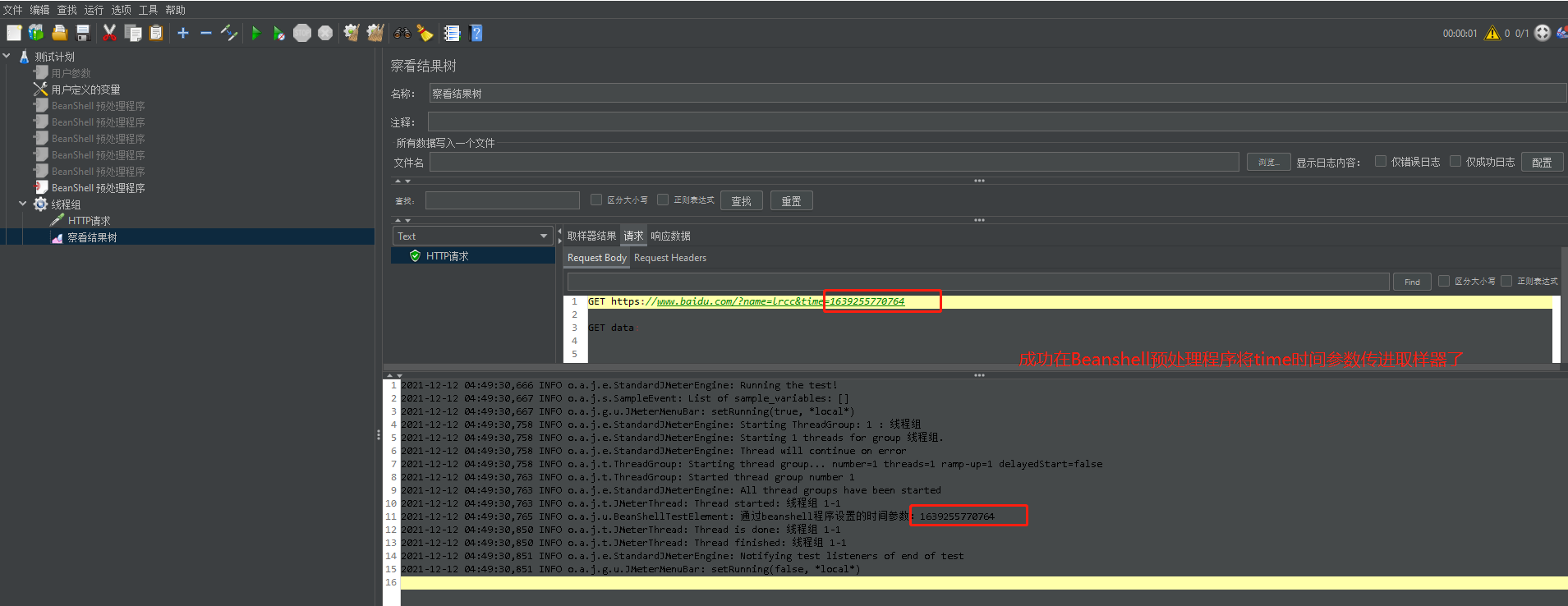Screen dimensions: 1568x606
Task: Click the Copy icon in toolbar
Action: (133, 33)
